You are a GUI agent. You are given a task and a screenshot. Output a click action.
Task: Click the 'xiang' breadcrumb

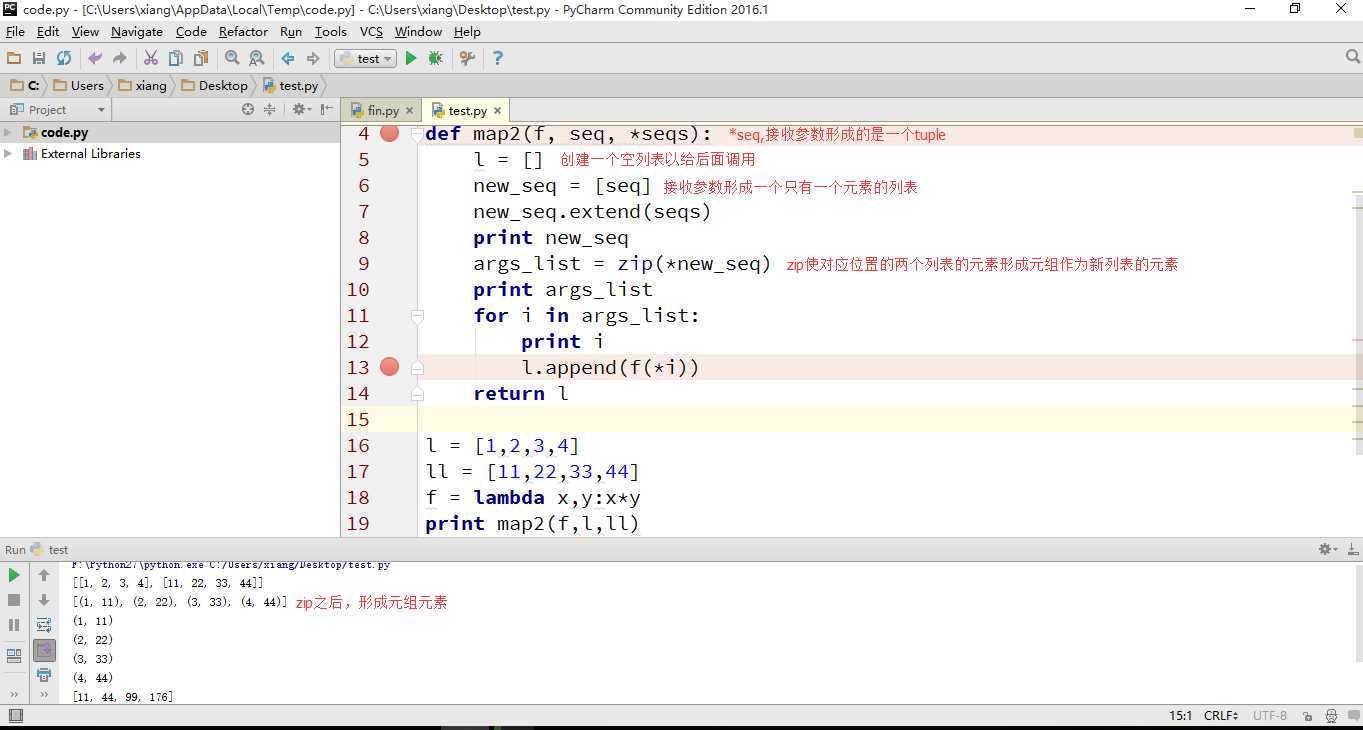point(142,86)
